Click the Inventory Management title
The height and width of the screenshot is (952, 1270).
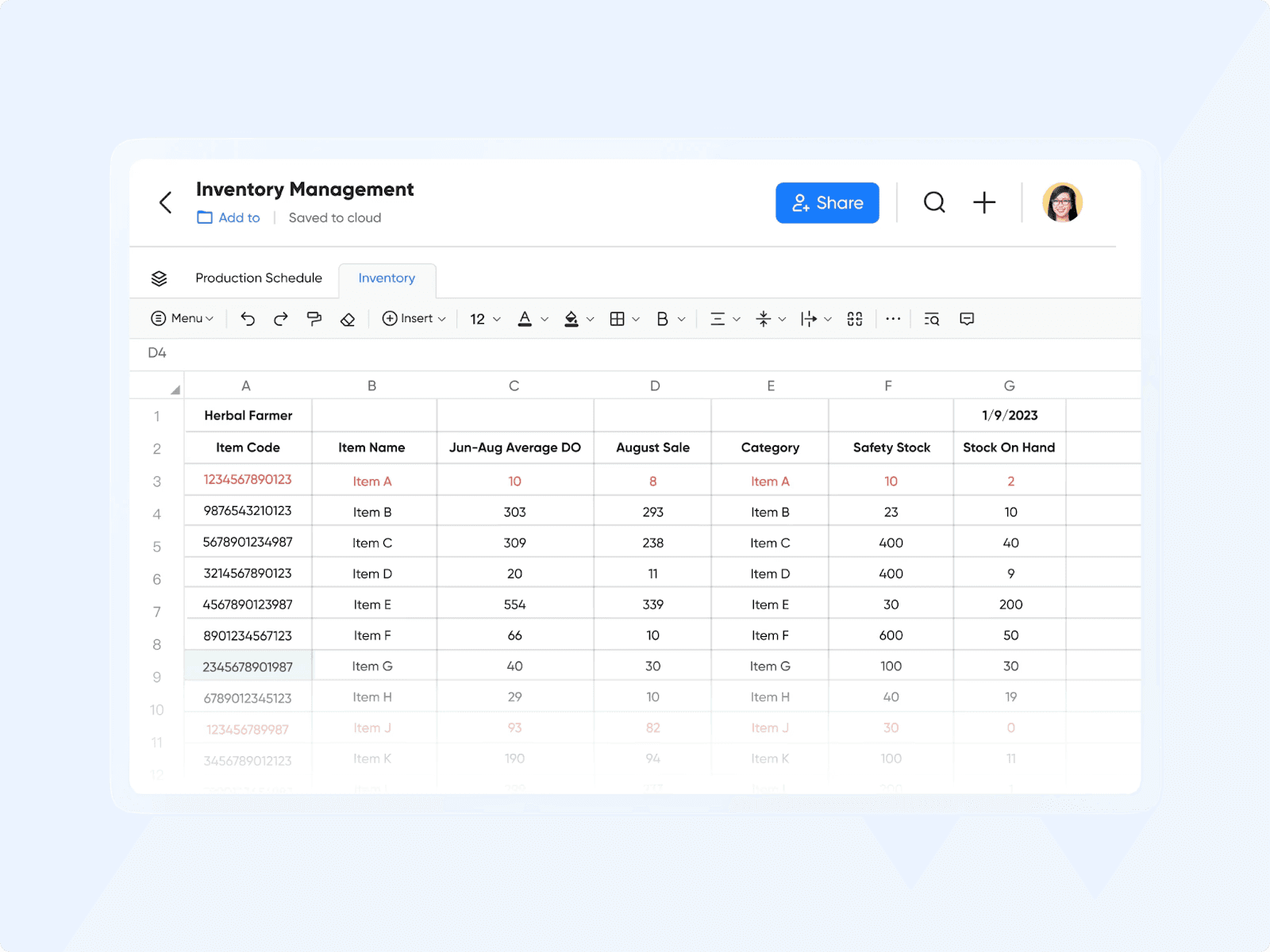coord(305,190)
